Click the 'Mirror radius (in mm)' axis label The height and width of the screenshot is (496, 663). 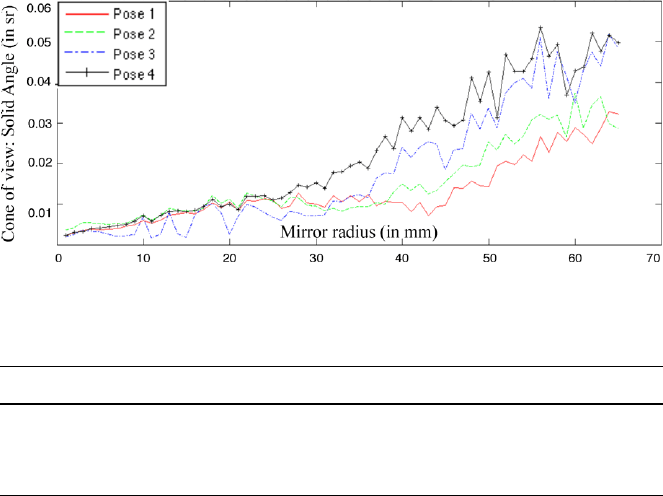coord(359,232)
